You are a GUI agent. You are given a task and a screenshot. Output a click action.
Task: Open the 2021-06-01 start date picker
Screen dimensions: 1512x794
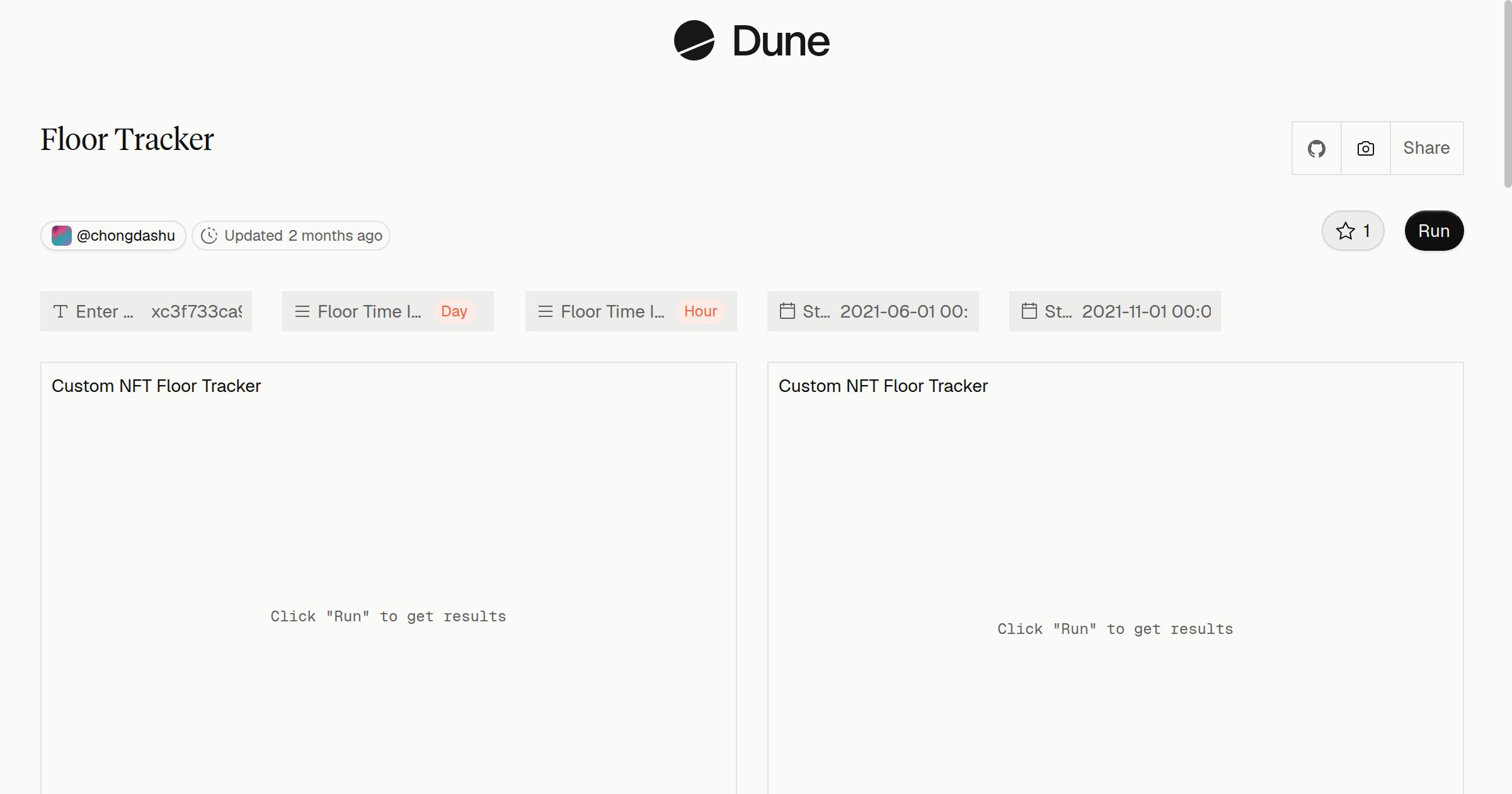[x=873, y=311]
